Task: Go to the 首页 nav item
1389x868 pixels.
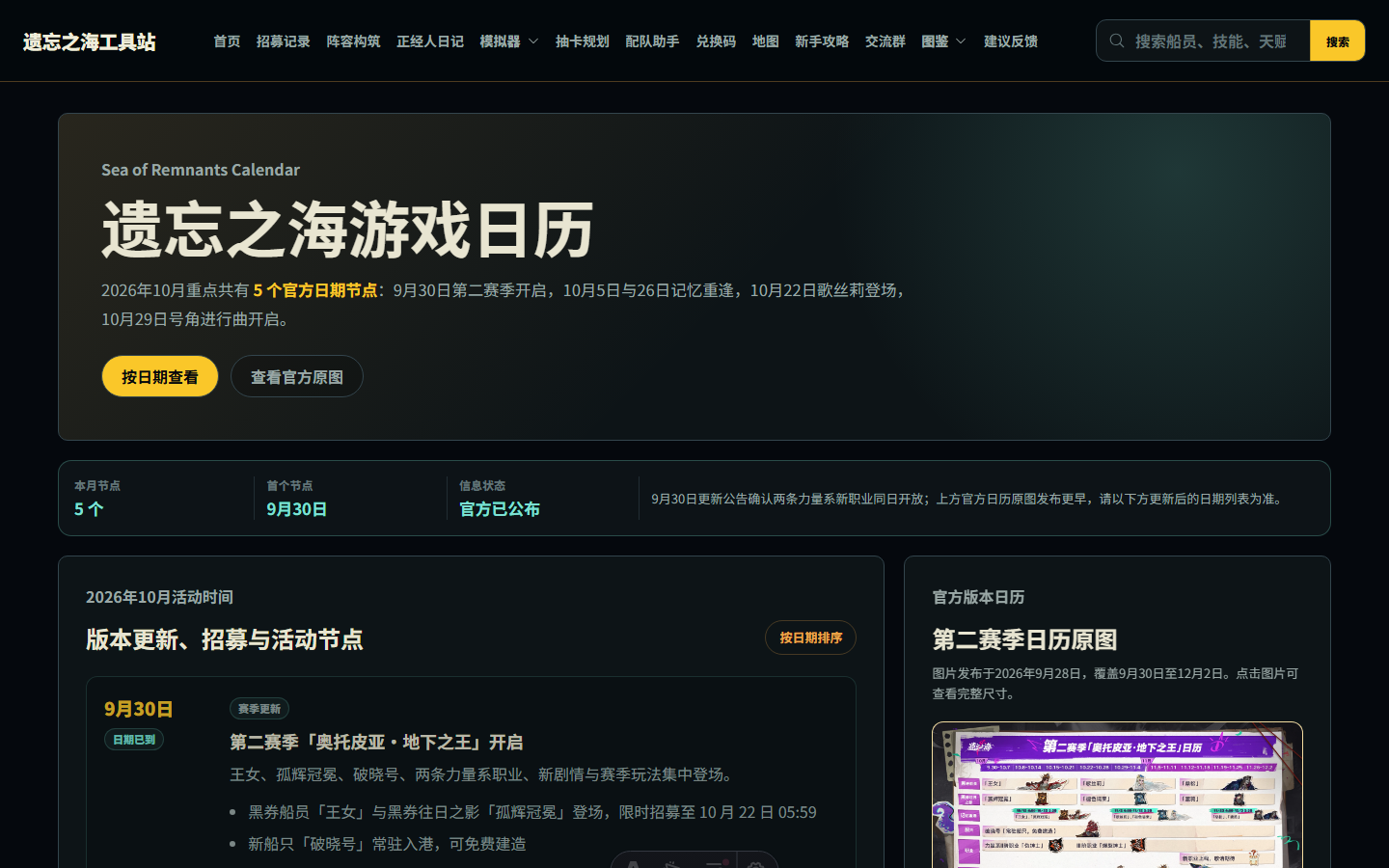Action: (227, 41)
